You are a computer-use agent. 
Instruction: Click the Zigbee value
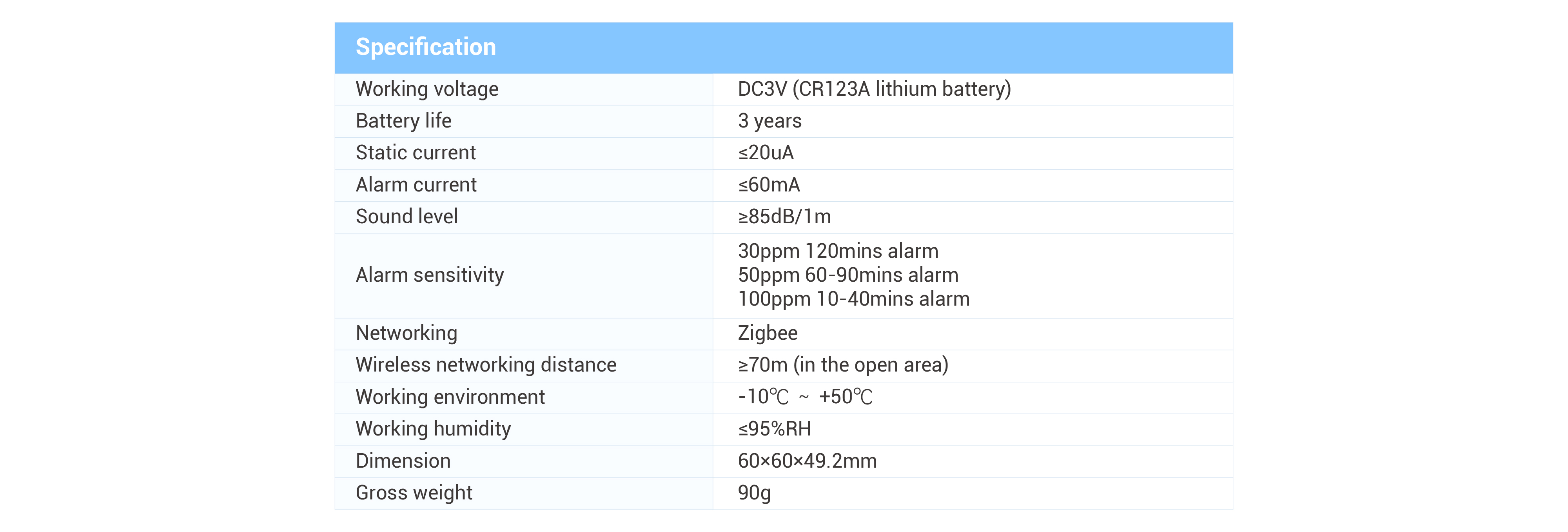[767, 333]
